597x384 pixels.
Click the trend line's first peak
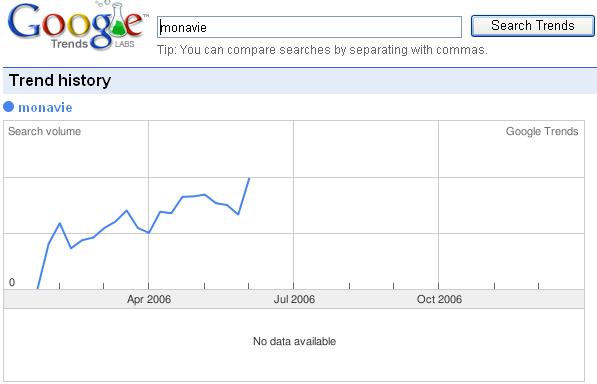pyautogui.click(x=59, y=223)
